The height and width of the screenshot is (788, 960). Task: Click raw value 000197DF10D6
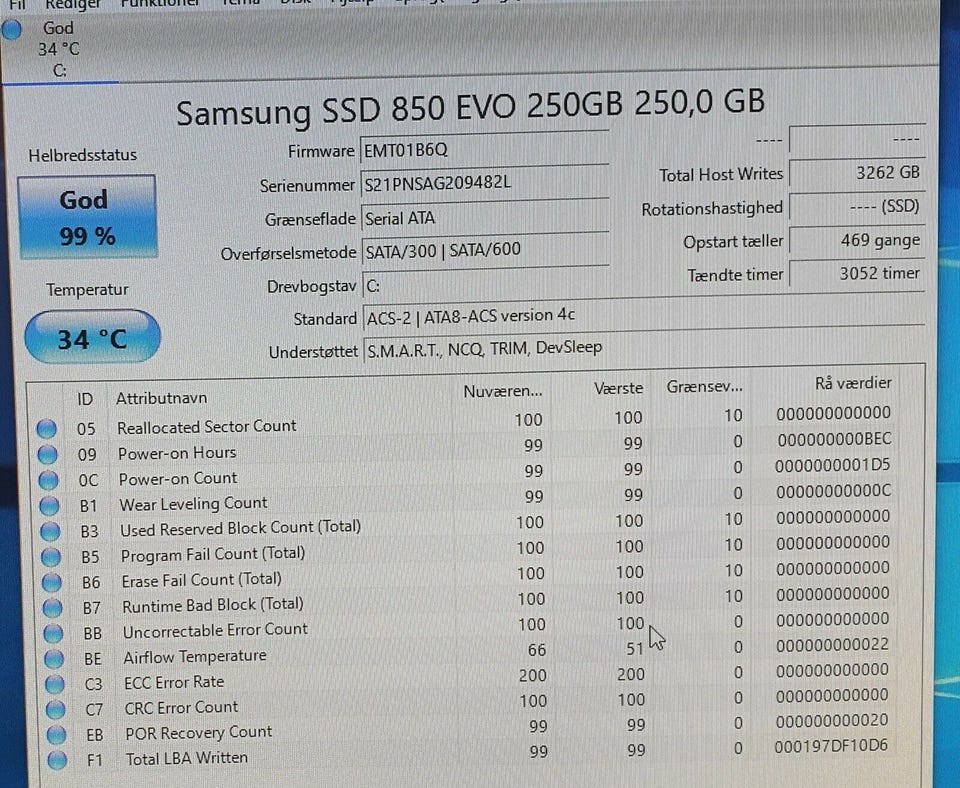[831, 746]
